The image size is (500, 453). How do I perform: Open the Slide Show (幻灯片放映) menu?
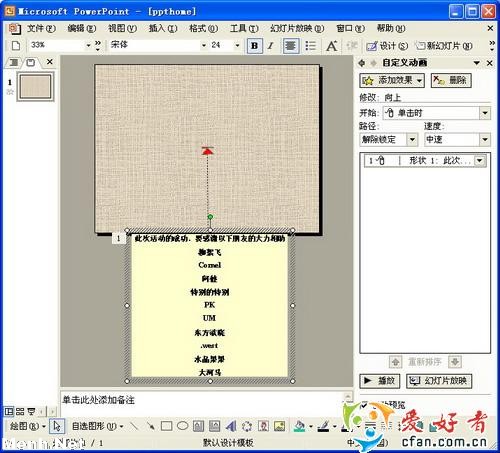(297, 29)
